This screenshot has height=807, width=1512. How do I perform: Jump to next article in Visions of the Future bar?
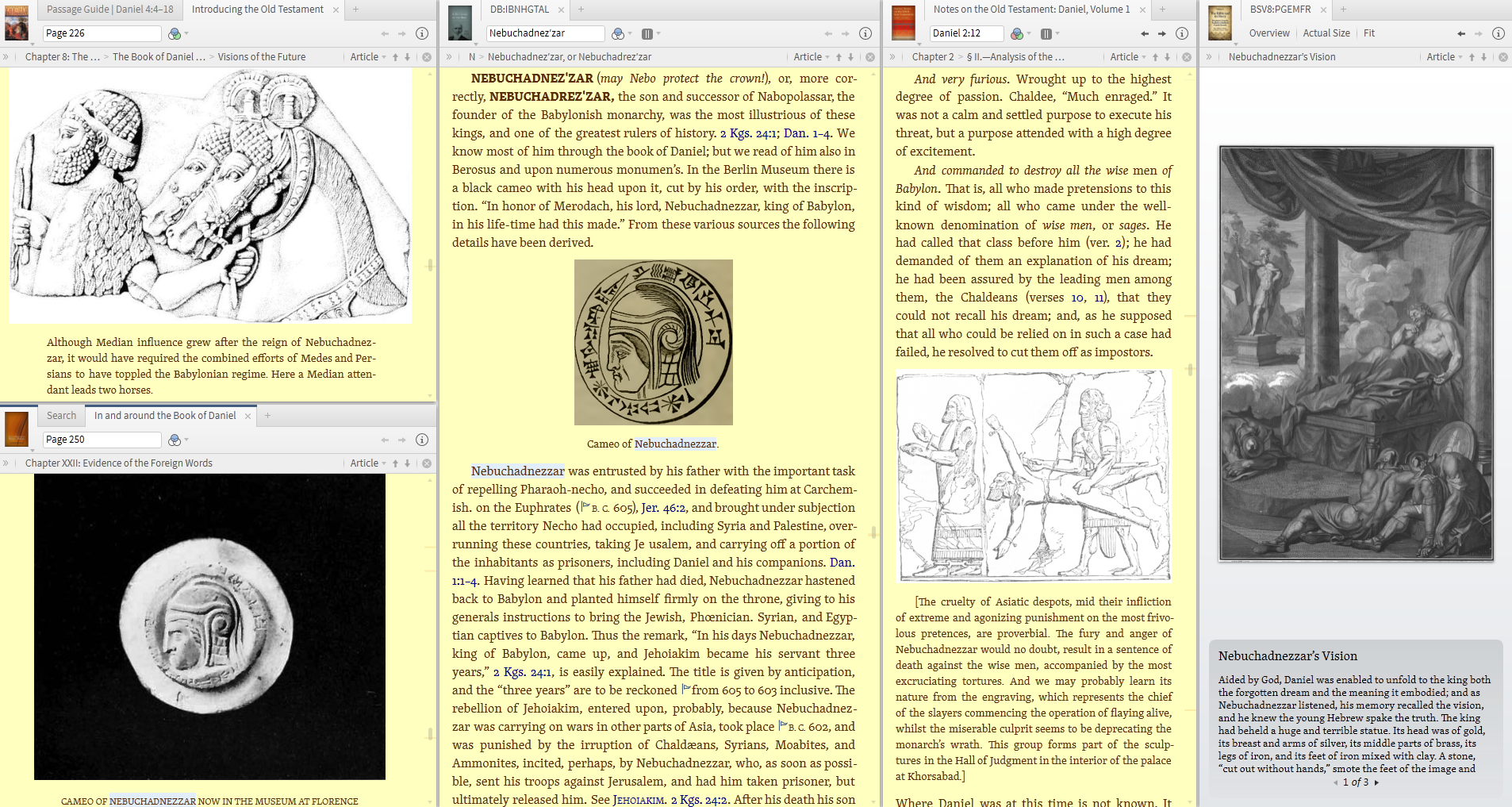coord(408,57)
